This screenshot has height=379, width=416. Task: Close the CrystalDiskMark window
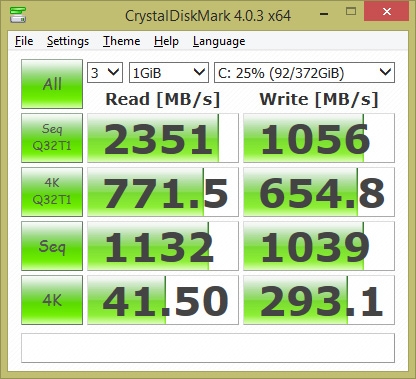click(387, 11)
